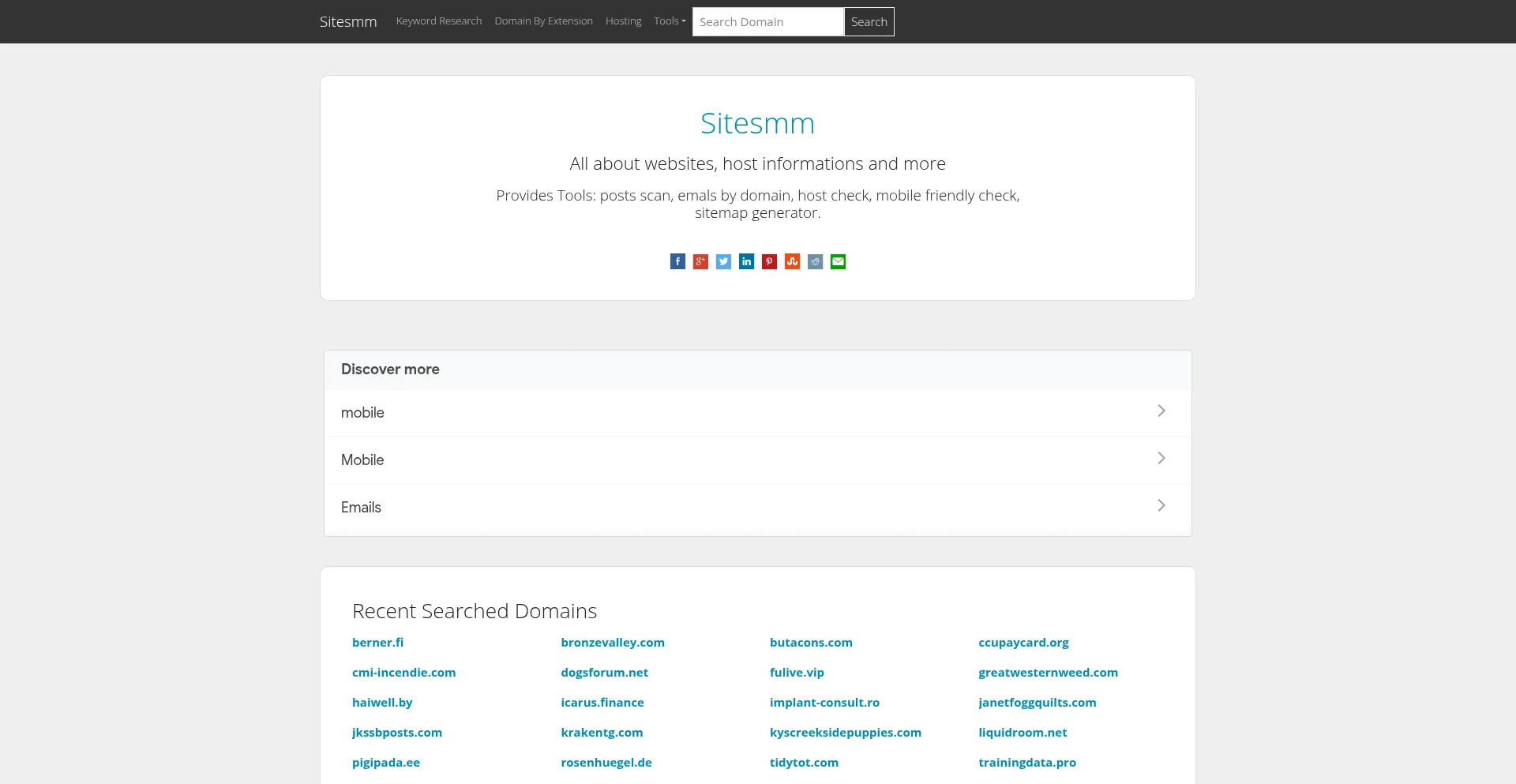
Task: Go to Hosting nav item
Action: (x=623, y=21)
